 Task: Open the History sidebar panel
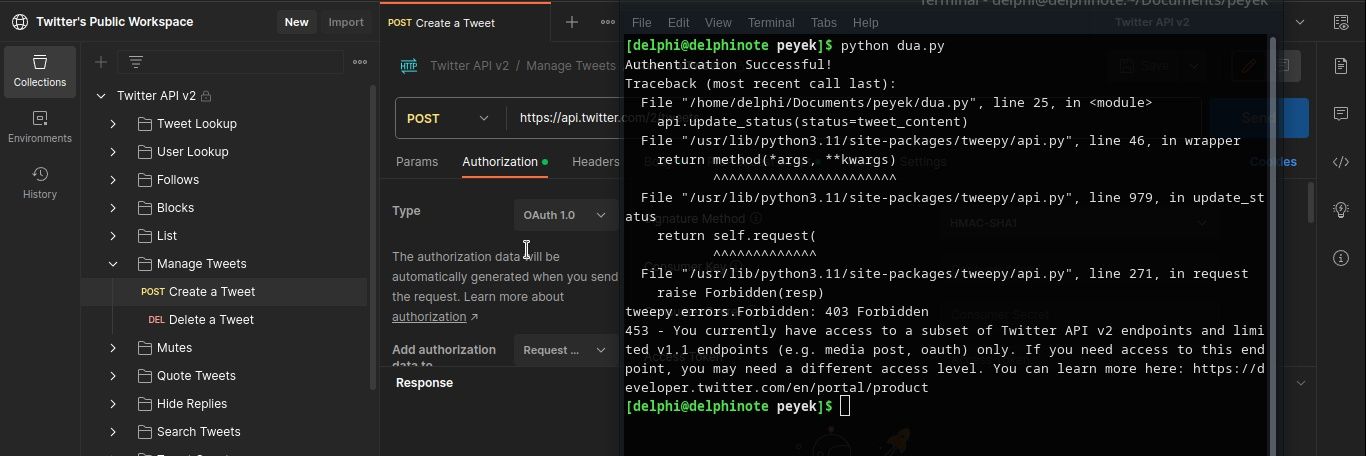[40, 183]
